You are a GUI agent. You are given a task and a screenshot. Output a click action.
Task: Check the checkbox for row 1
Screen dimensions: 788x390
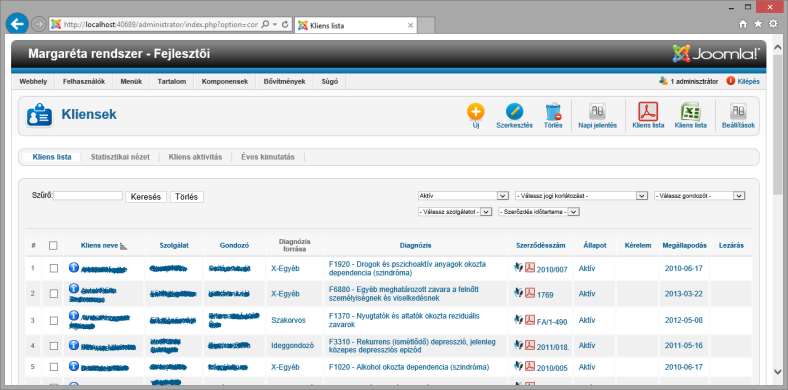tap(54, 268)
